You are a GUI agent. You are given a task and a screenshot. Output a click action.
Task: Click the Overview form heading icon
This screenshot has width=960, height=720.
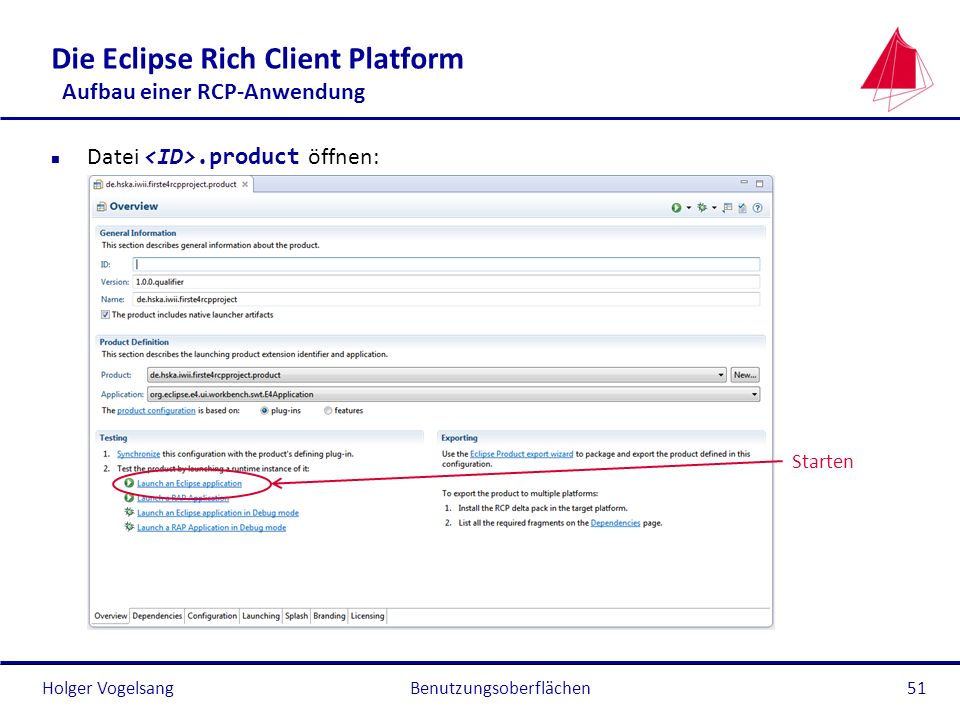(102, 207)
